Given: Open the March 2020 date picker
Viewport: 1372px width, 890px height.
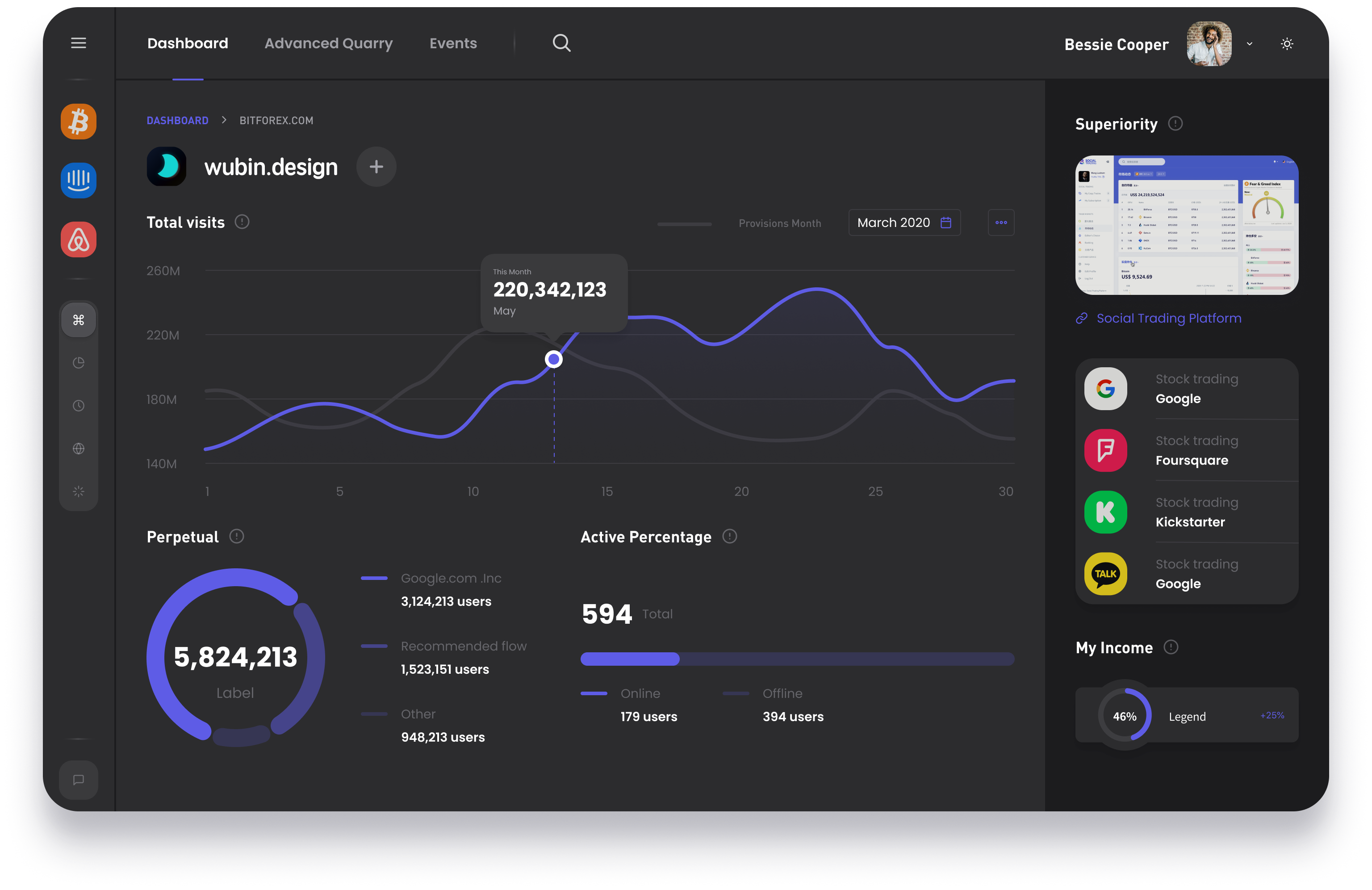Looking at the screenshot, I should click(904, 222).
